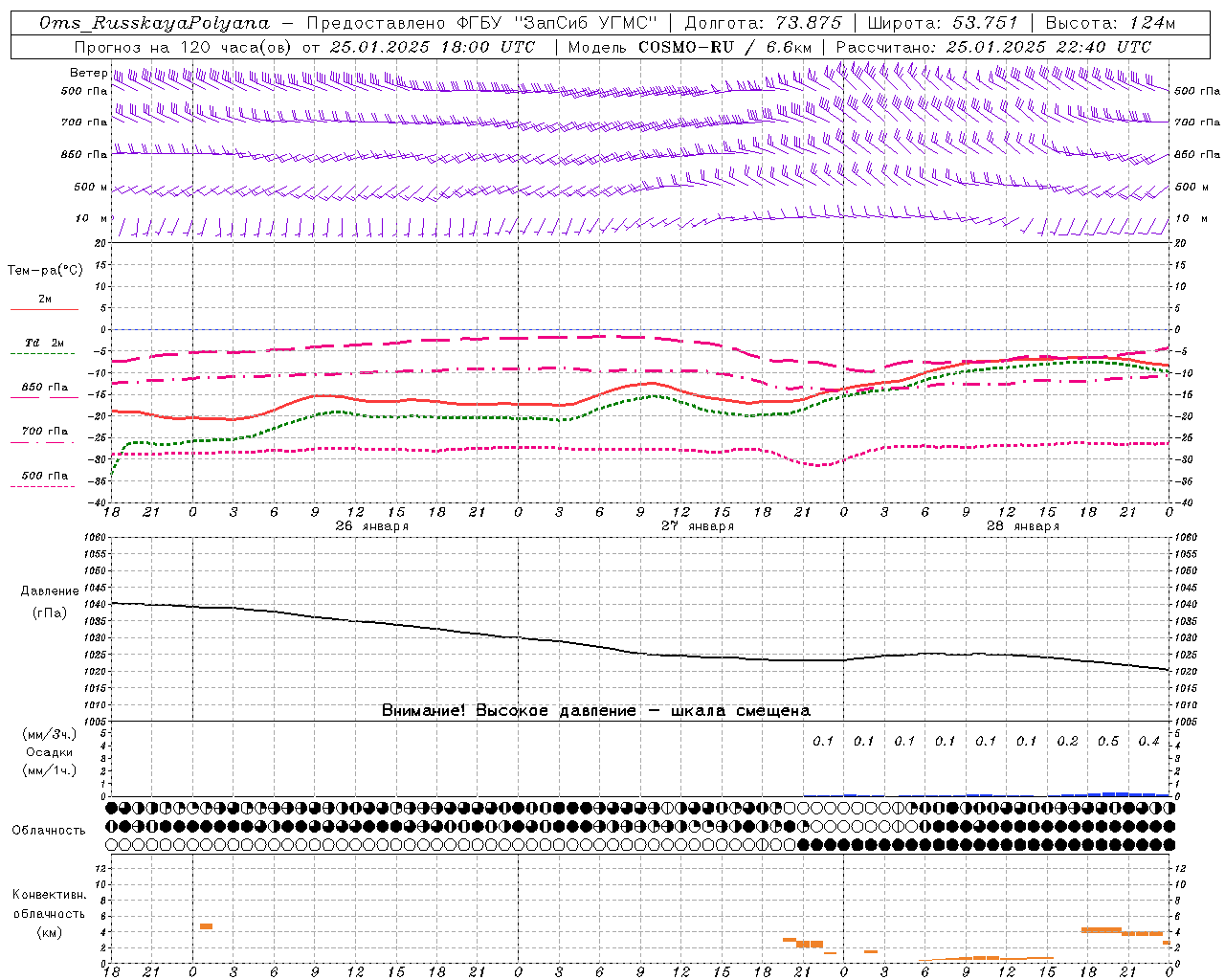Click the '(гПа)' pressure unit label
The height and width of the screenshot is (980, 1225).
coord(50,613)
